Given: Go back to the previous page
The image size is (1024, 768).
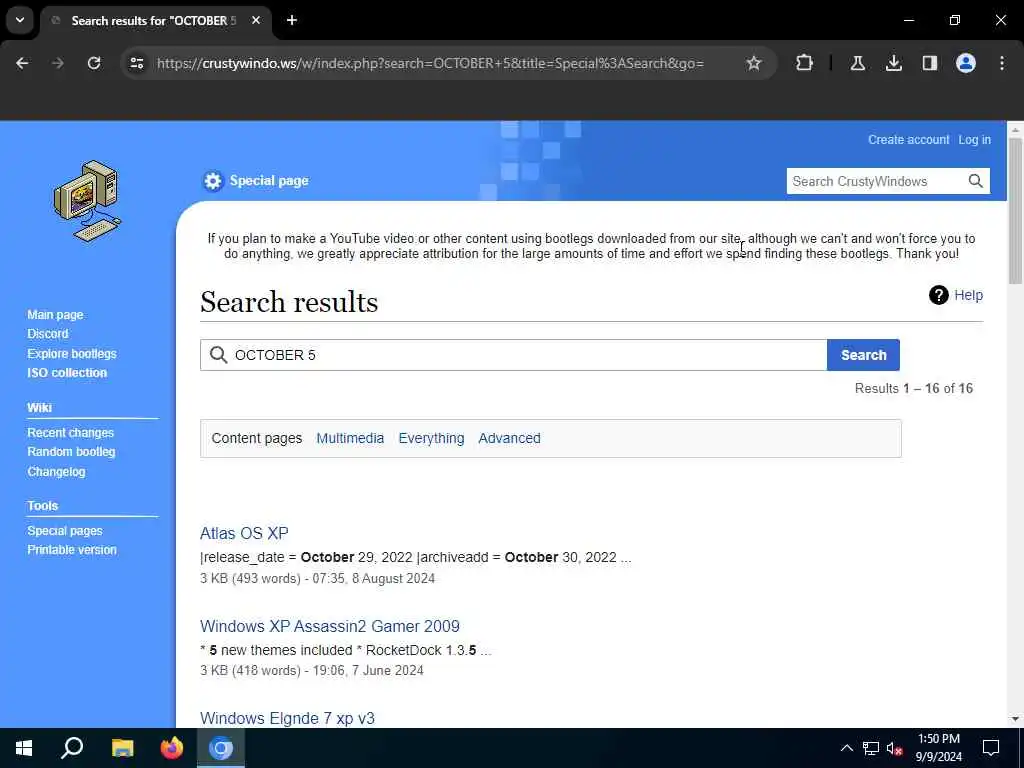Looking at the screenshot, I should (22, 63).
